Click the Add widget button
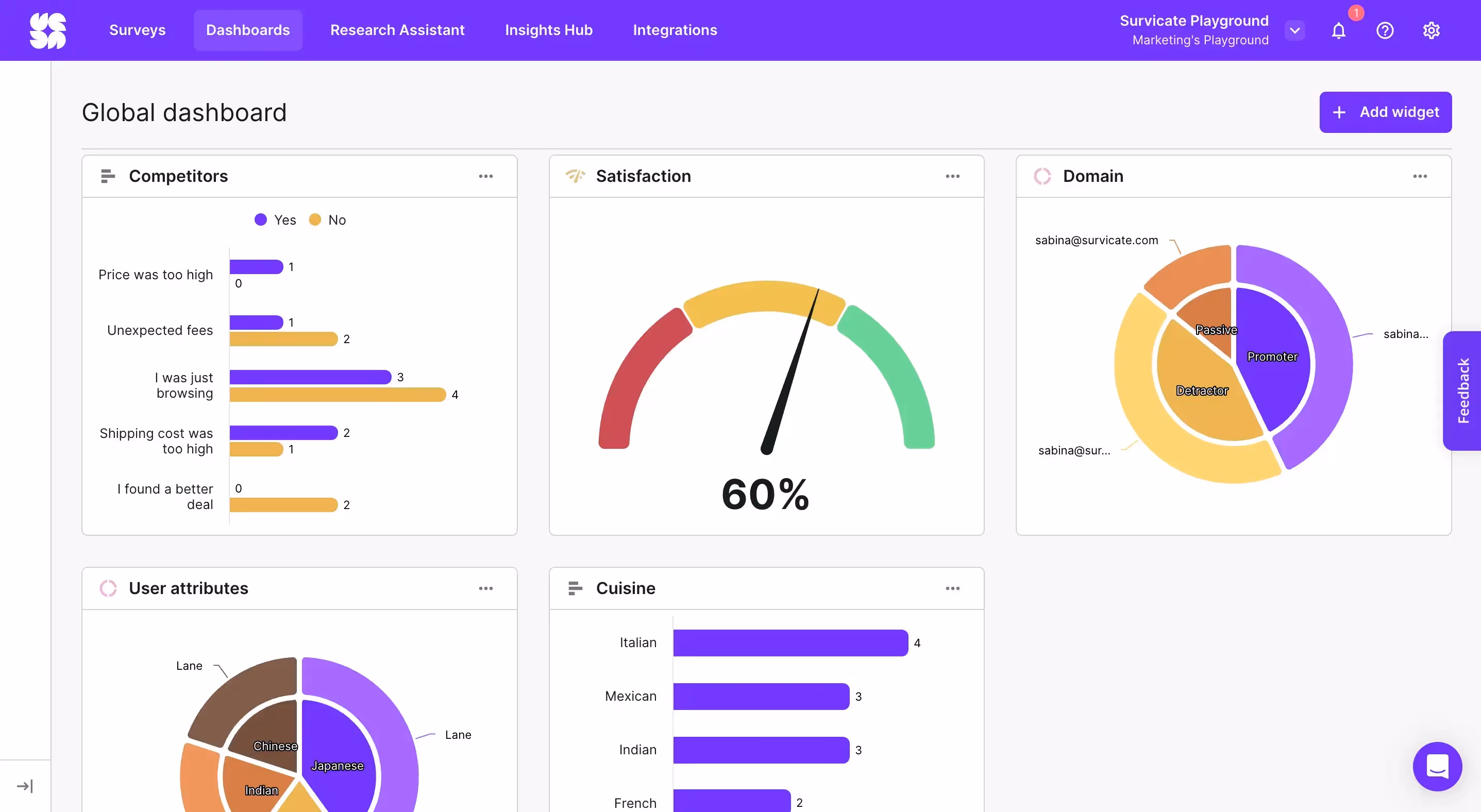1481x812 pixels. pyautogui.click(x=1385, y=112)
